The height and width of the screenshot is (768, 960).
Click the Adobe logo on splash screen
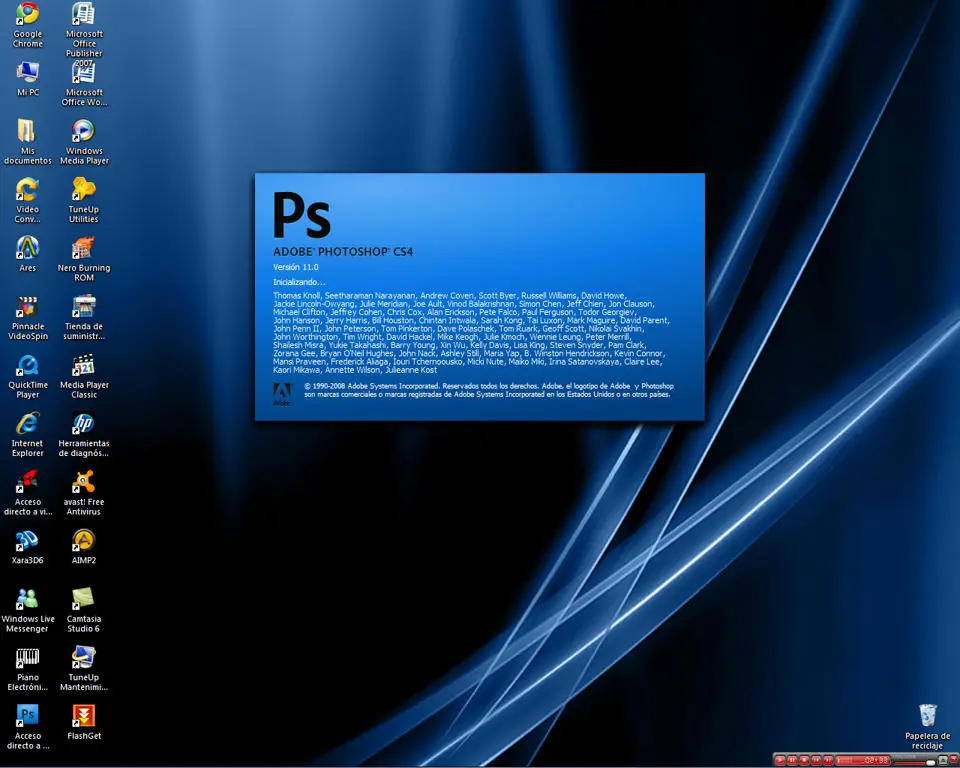coord(282,394)
